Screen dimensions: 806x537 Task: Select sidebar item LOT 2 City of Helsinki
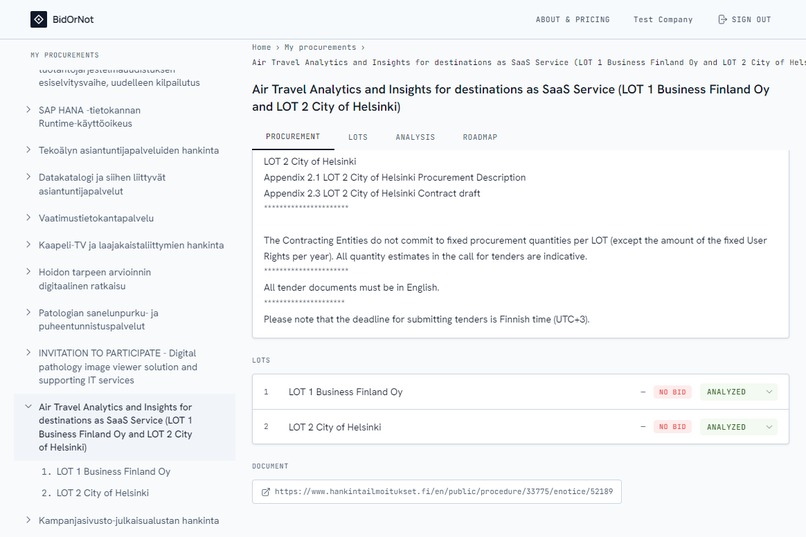(102, 493)
